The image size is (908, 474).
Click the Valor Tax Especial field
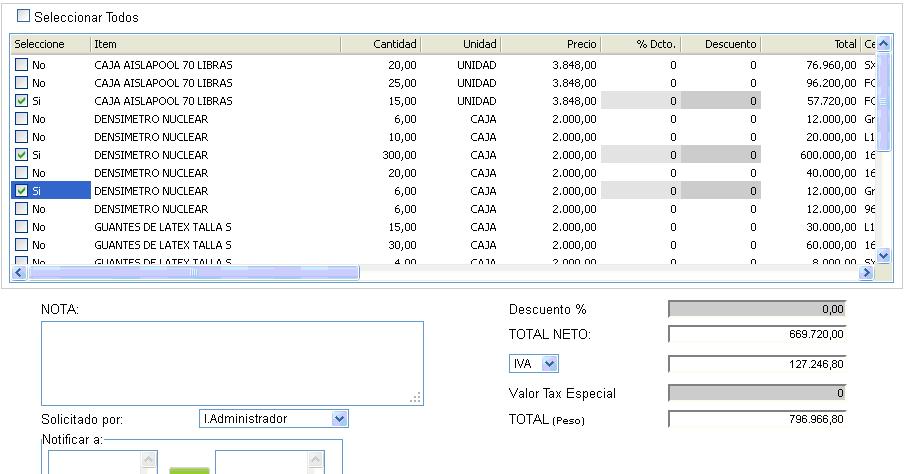tap(757, 393)
